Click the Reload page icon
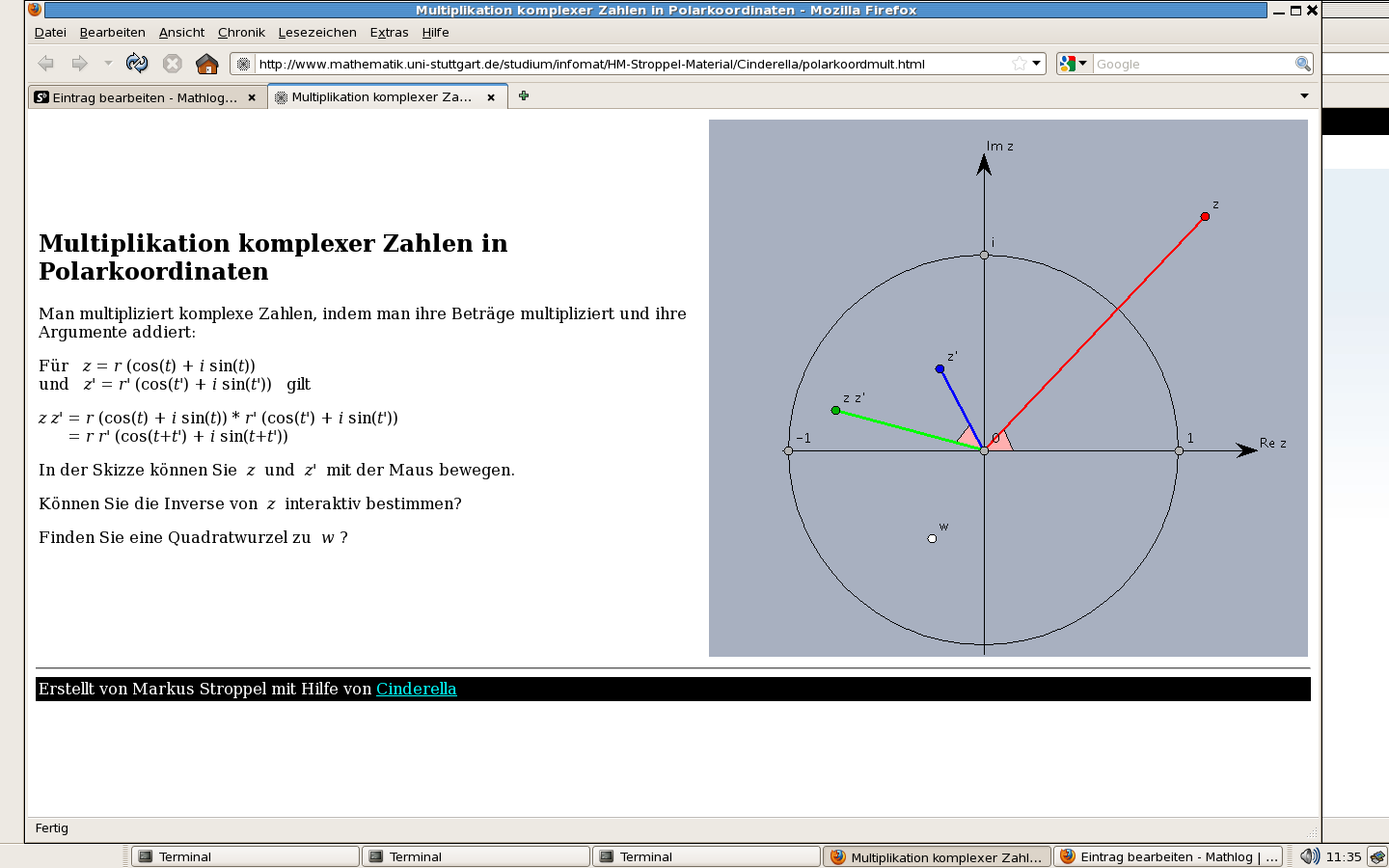The width and height of the screenshot is (1389, 868). click(137, 64)
